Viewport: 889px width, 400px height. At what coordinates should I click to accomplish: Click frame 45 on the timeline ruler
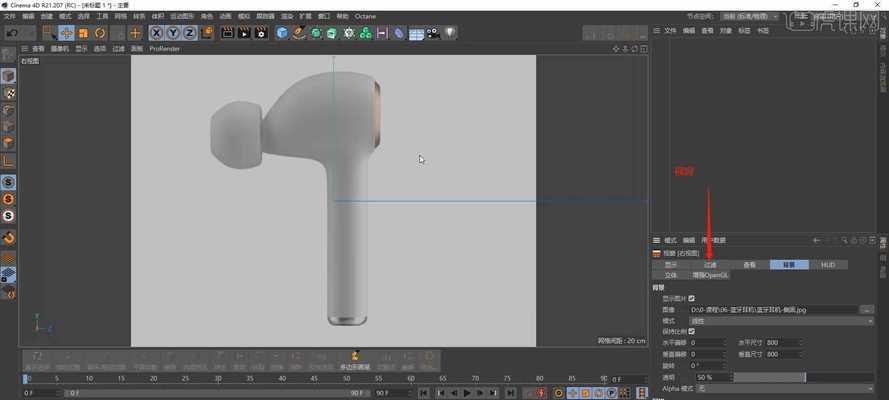(x=314, y=378)
